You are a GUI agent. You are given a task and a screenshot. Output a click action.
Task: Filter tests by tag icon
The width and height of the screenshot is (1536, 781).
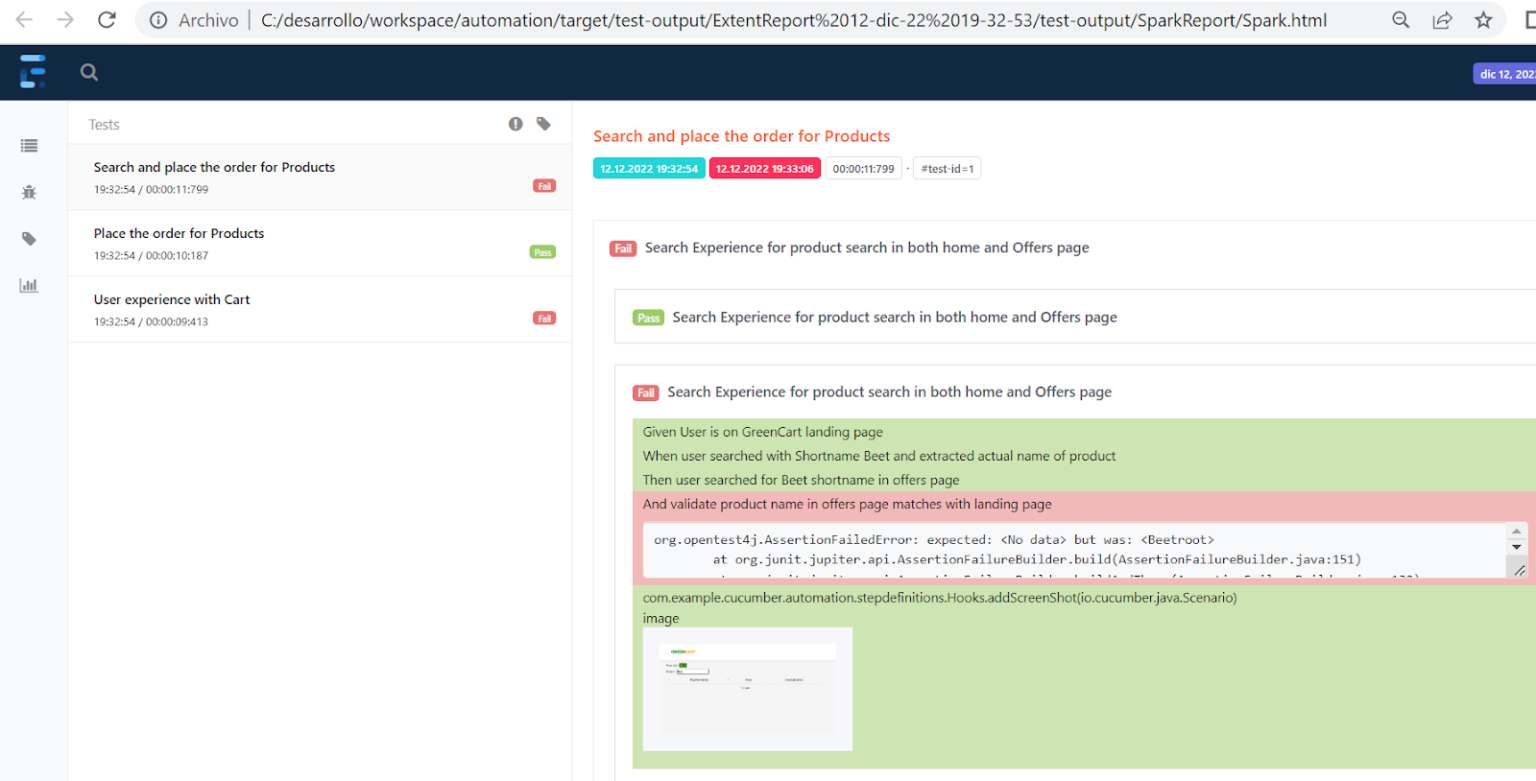coord(543,124)
